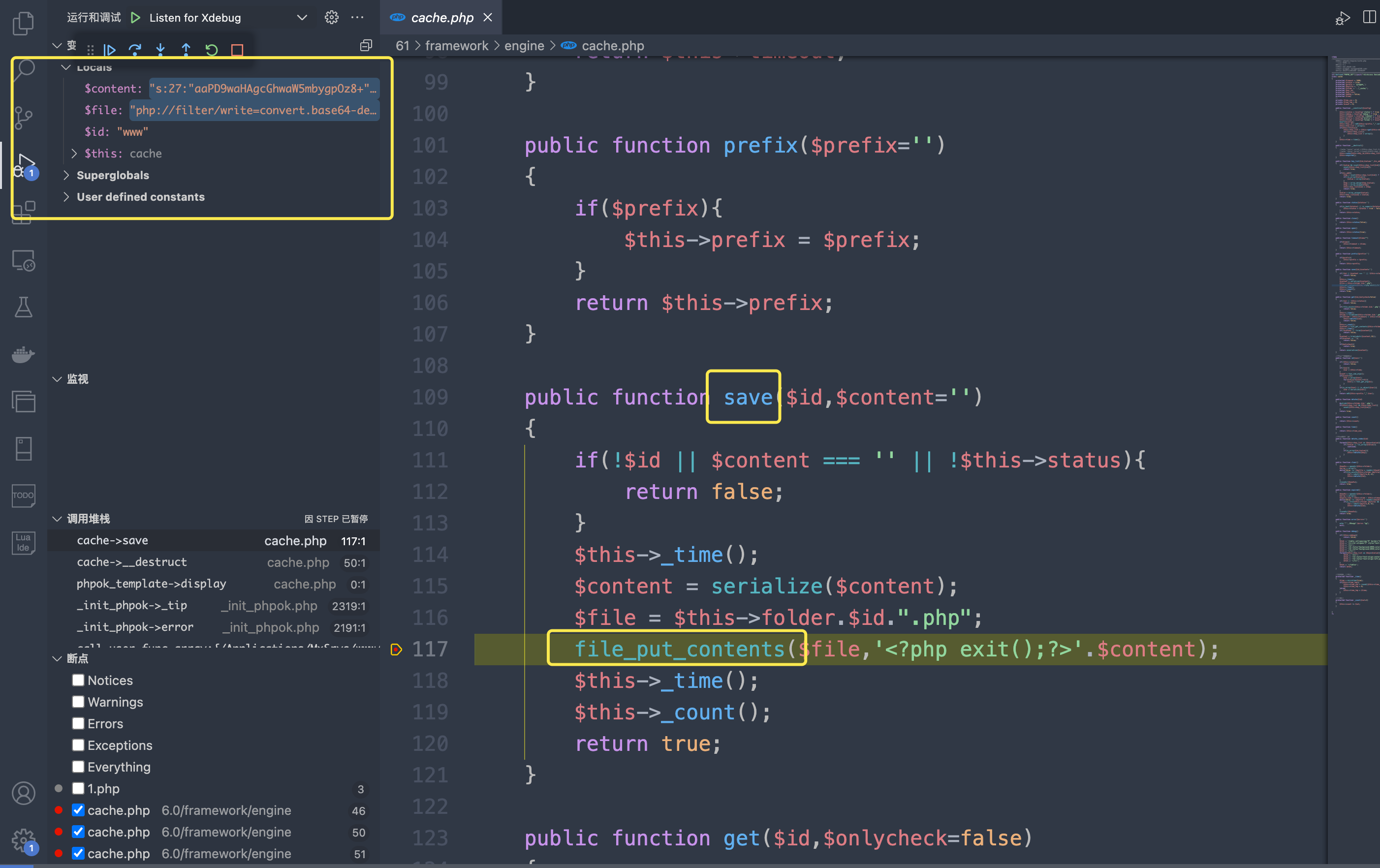Step into the function call
The height and width of the screenshot is (868, 1380).
160,50
